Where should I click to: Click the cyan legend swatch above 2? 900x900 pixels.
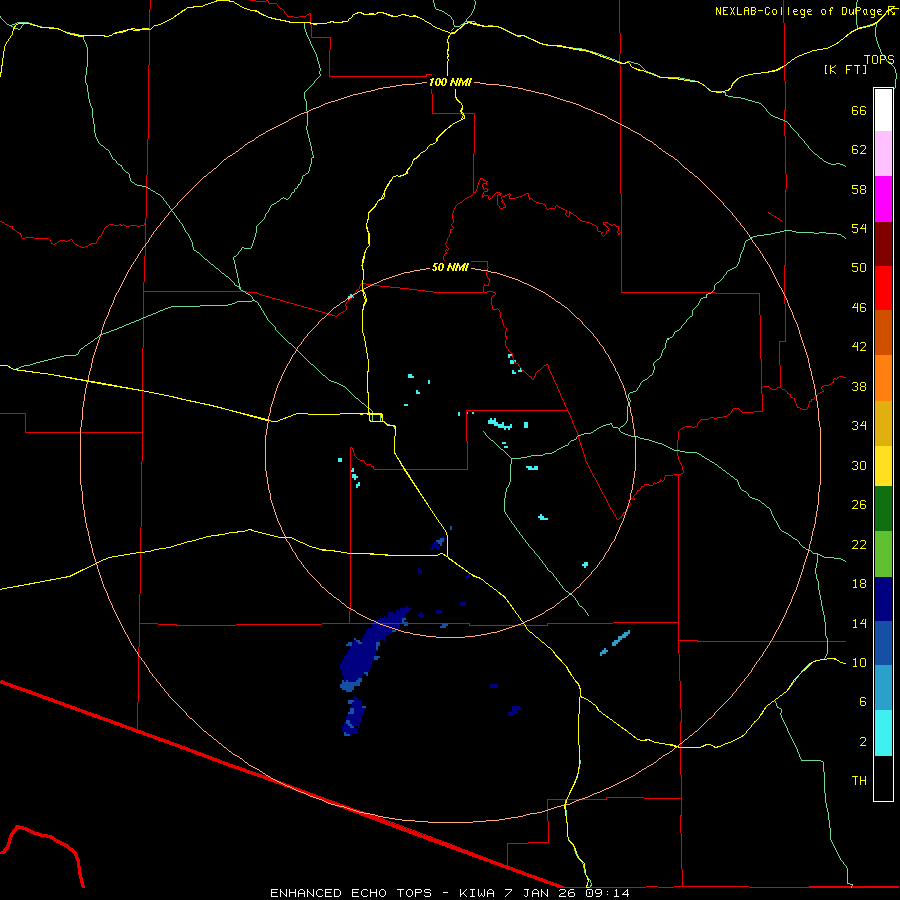[883, 733]
